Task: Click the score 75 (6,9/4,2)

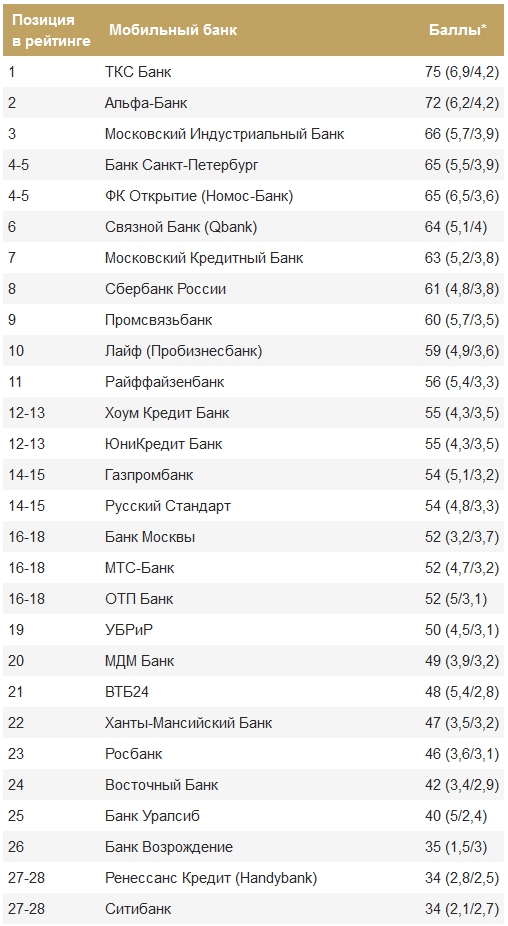Action: tap(462, 72)
